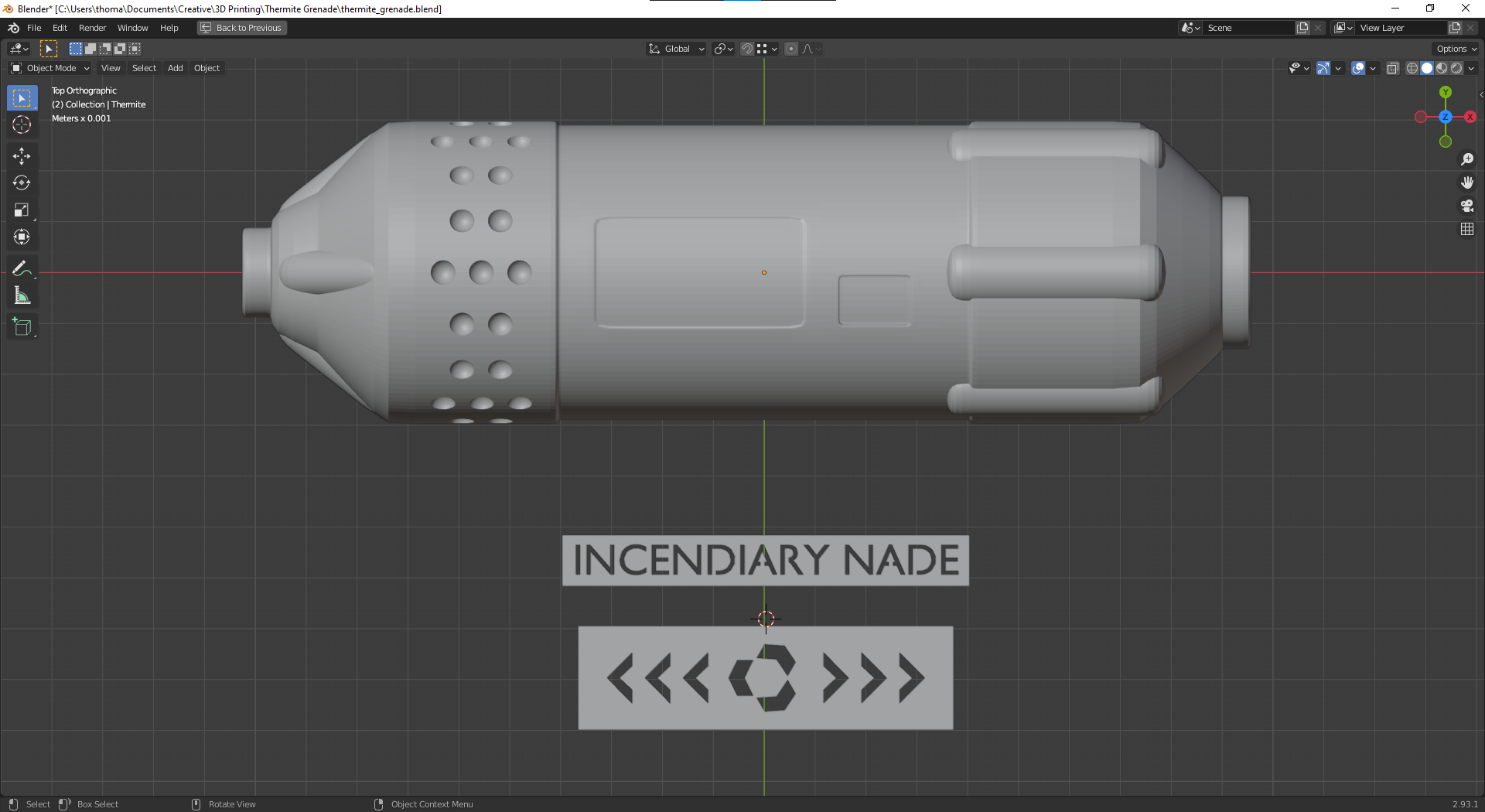Image resolution: width=1485 pixels, height=812 pixels.
Task: Select the 3D Cursor tool
Action: click(x=21, y=125)
